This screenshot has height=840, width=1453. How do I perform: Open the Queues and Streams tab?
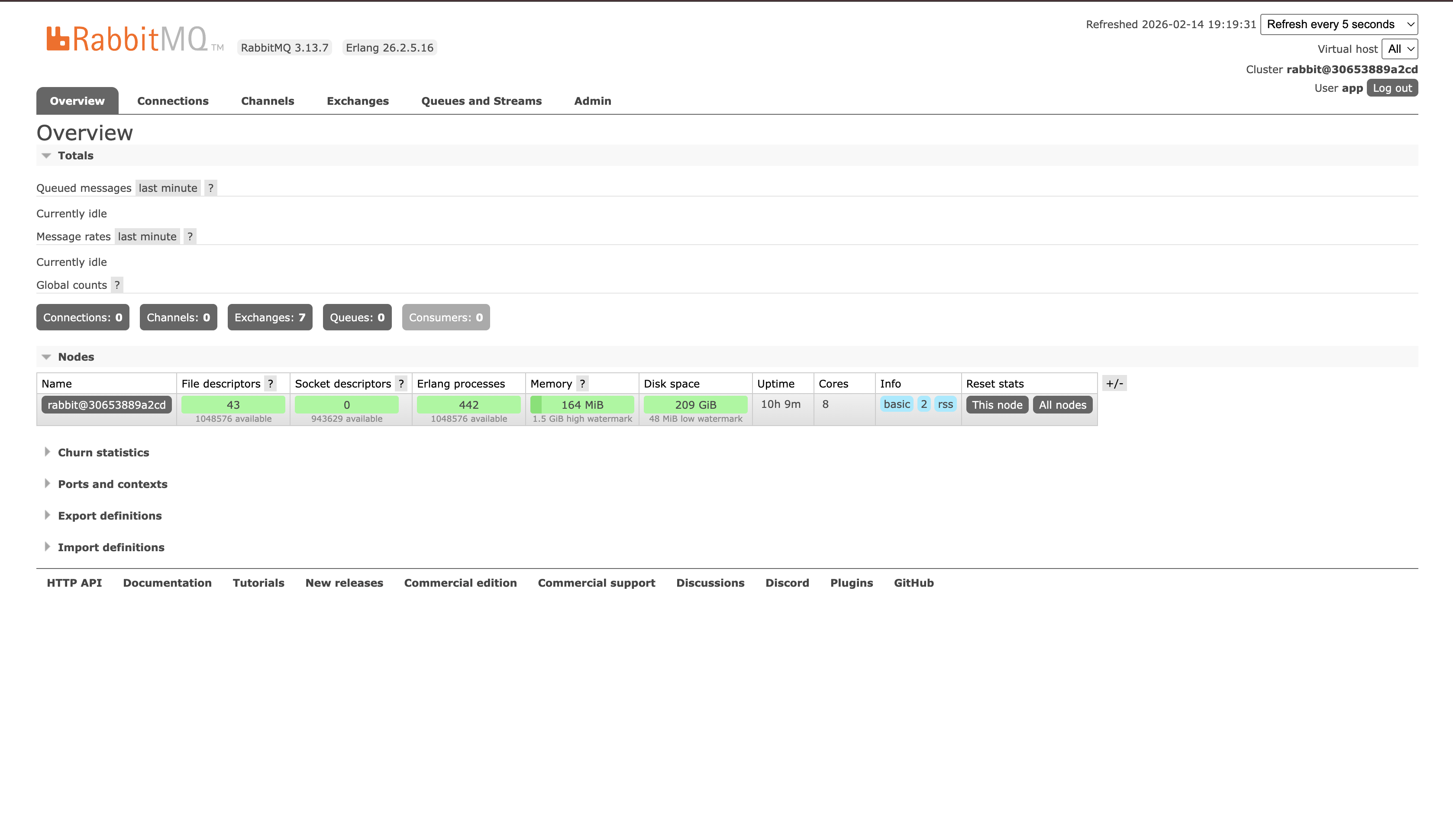pos(481,101)
